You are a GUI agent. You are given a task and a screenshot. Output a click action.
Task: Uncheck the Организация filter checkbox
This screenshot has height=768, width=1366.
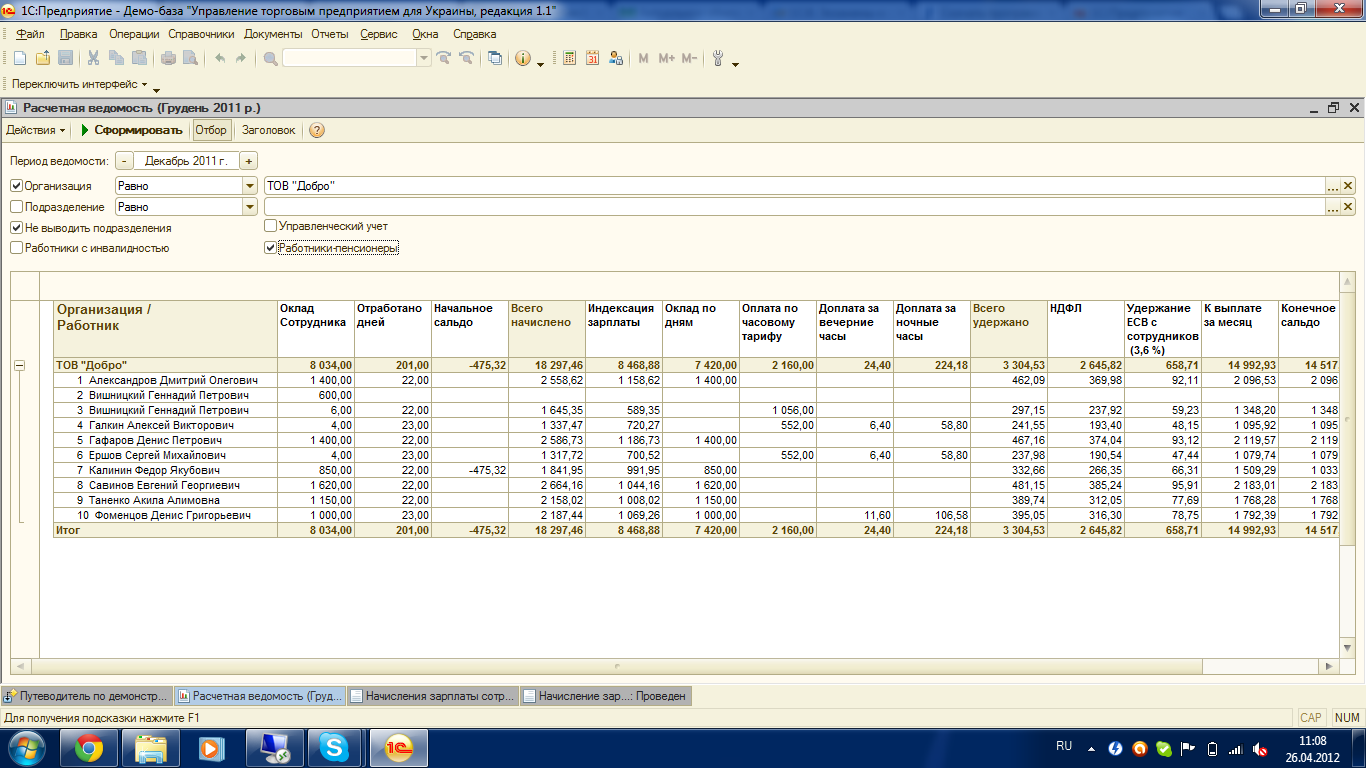(17, 185)
